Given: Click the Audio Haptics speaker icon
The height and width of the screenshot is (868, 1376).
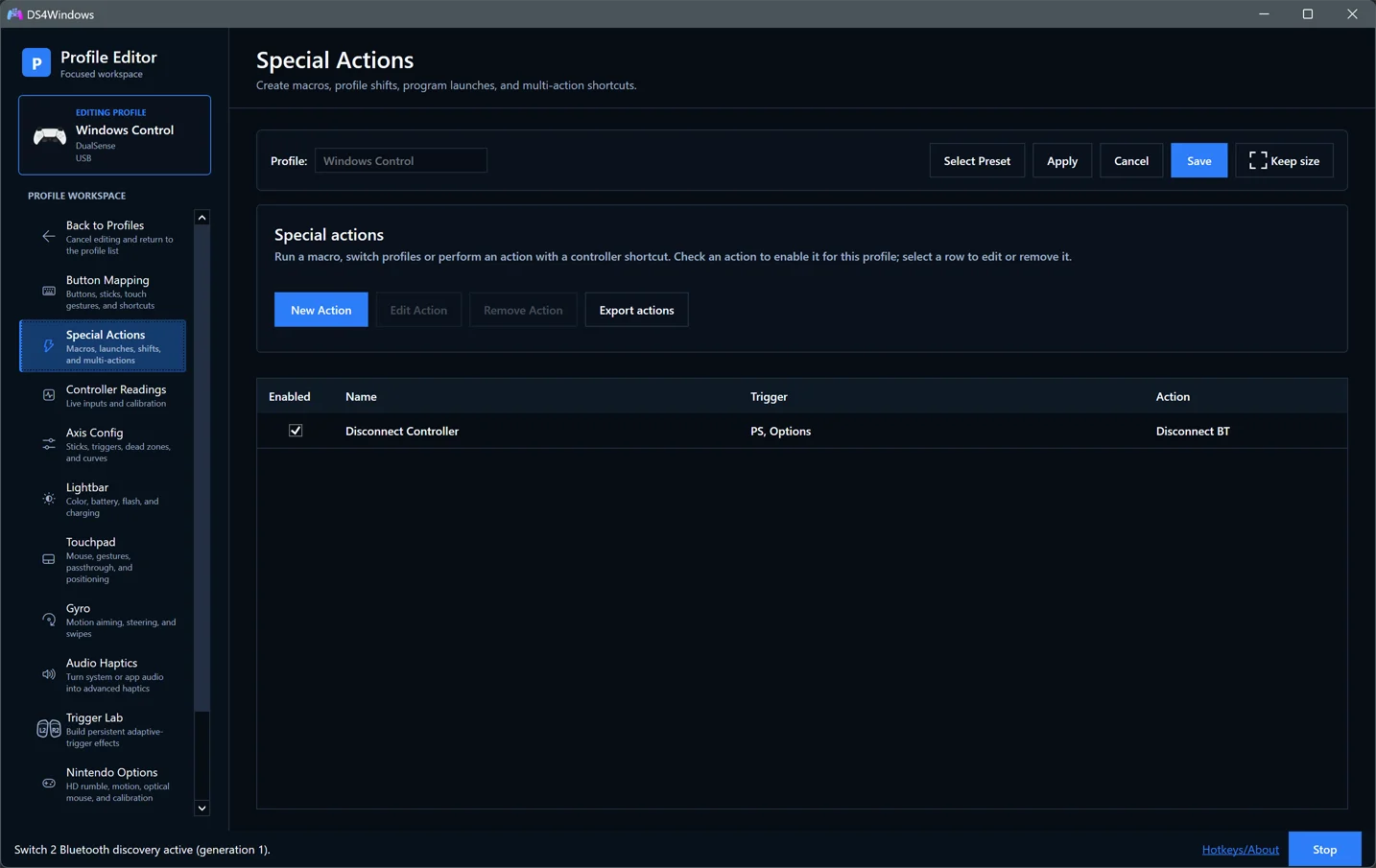Looking at the screenshot, I should pos(49,674).
